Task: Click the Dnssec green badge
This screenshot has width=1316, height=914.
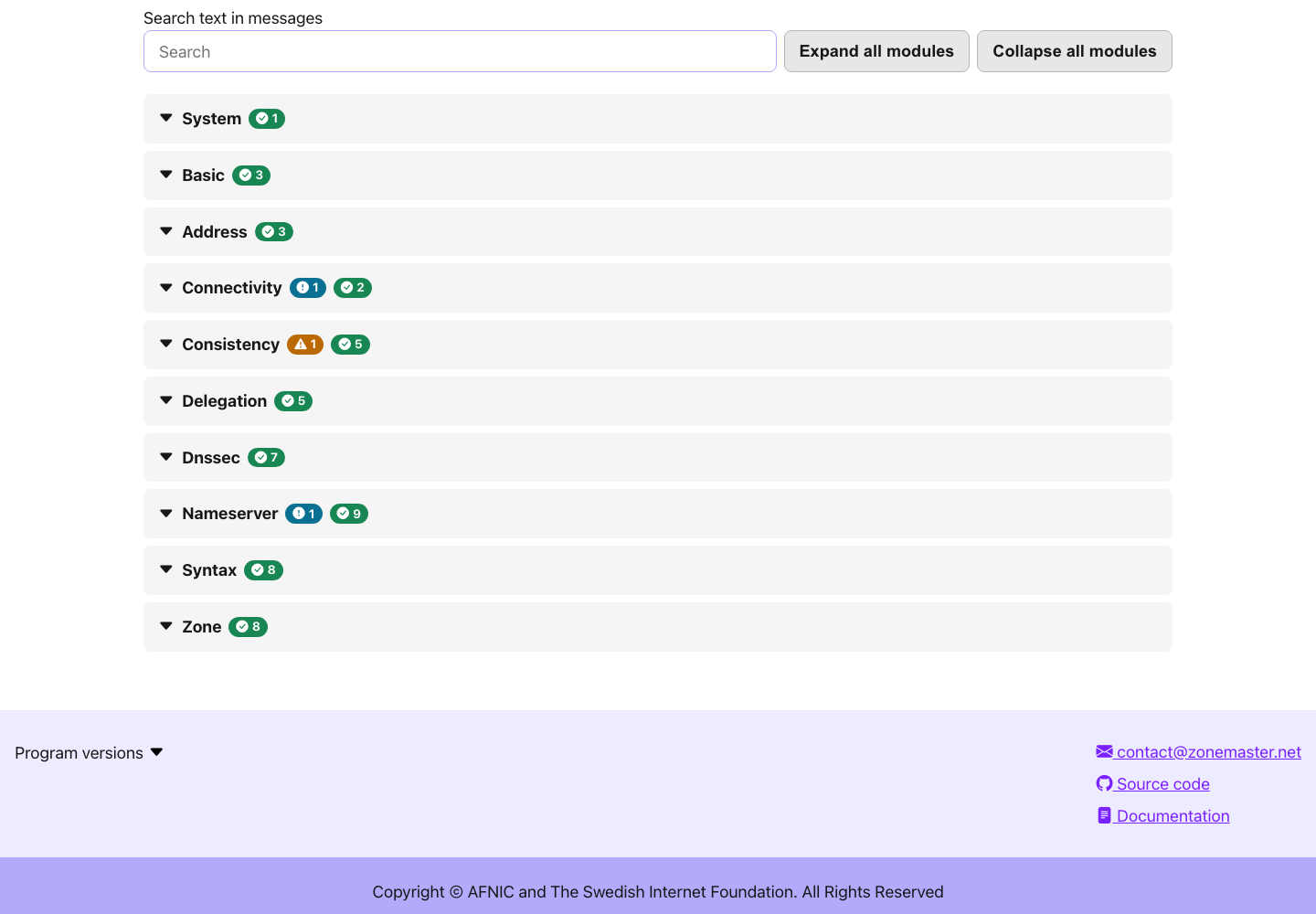Action: tap(266, 458)
